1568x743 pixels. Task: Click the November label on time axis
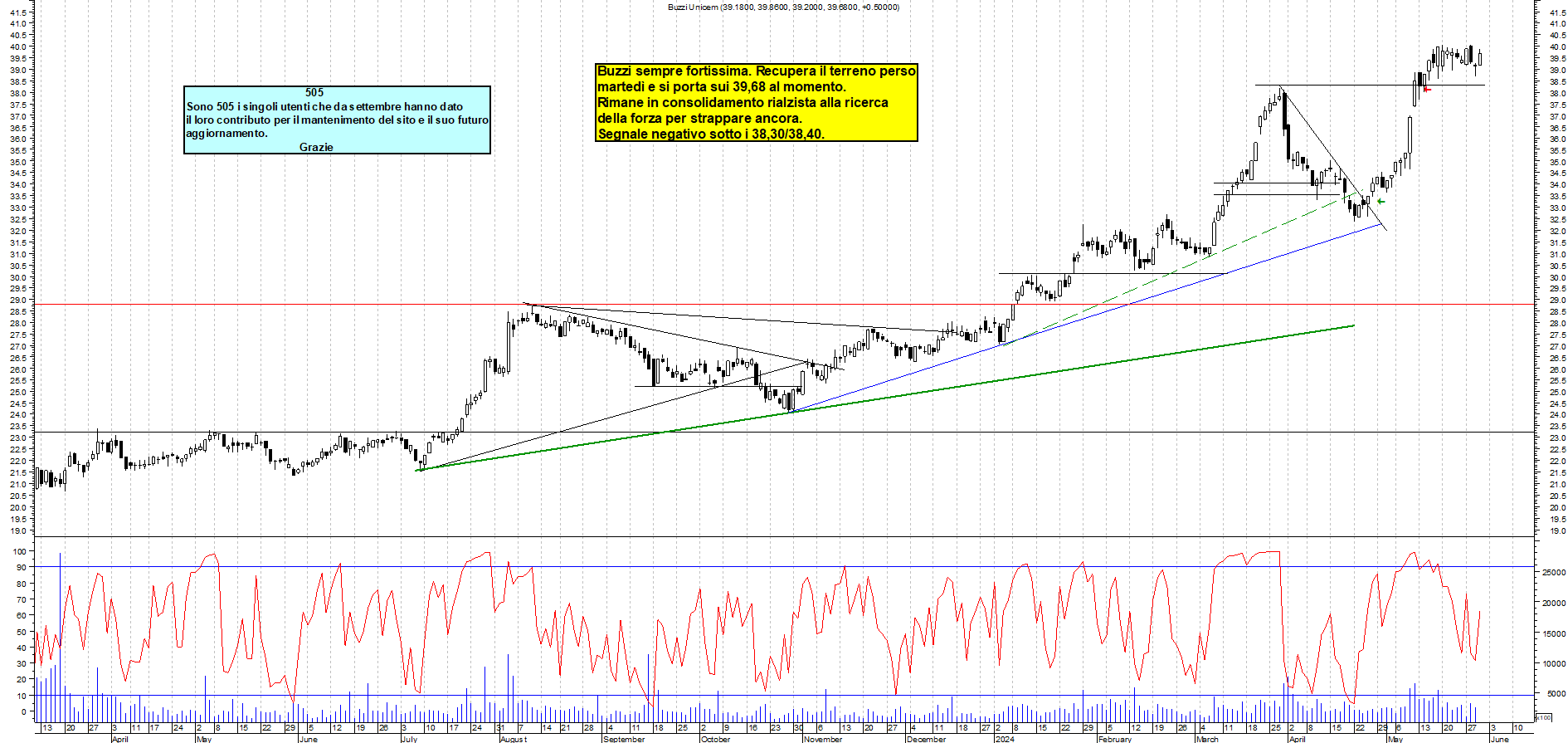[x=823, y=739]
